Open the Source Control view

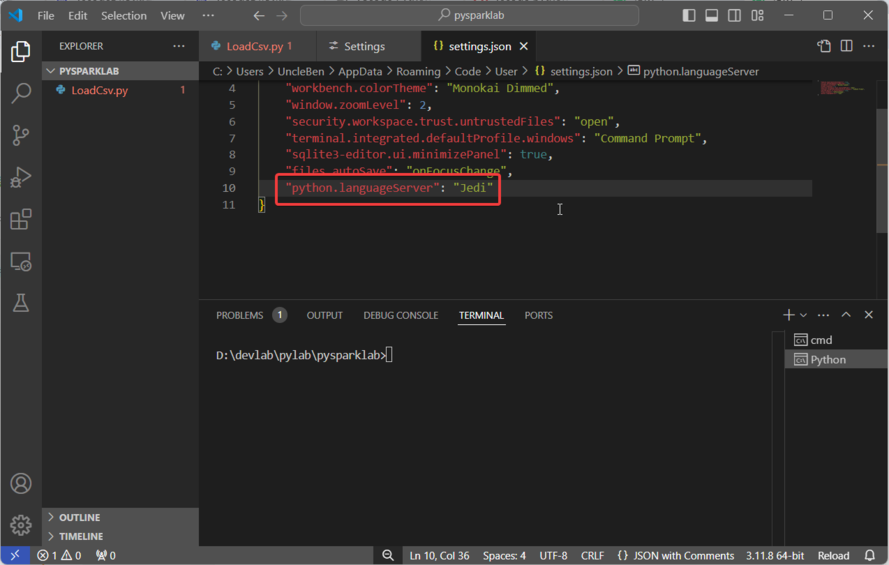[20, 135]
